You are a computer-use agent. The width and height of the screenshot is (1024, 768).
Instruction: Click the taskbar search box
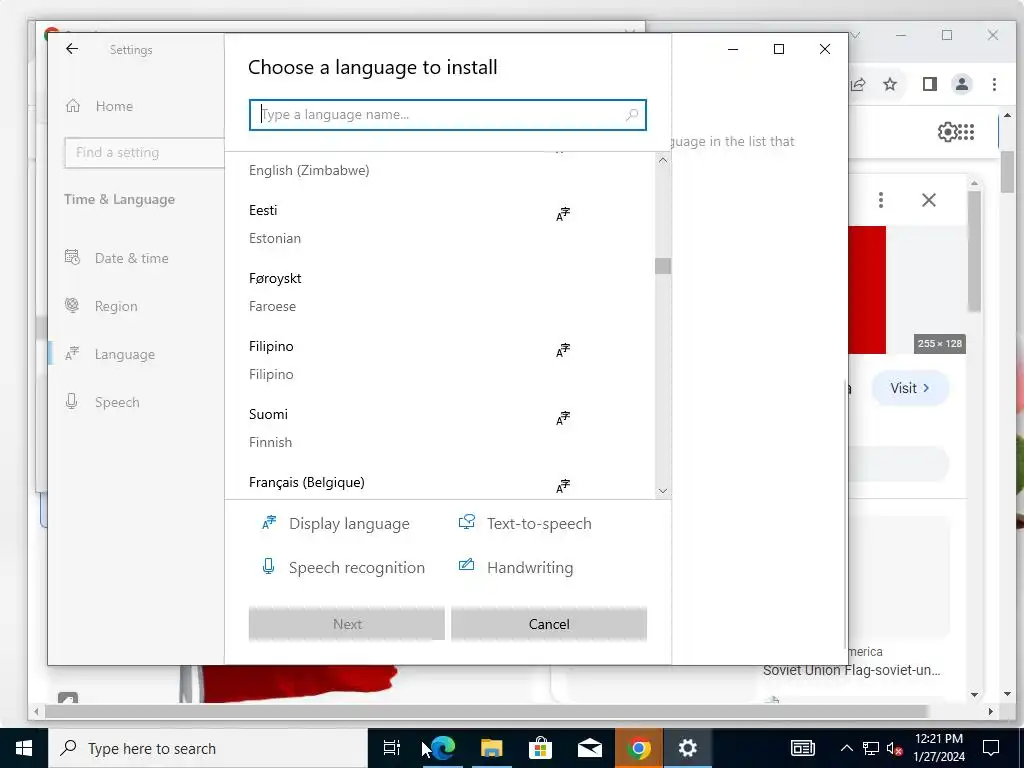click(208, 748)
